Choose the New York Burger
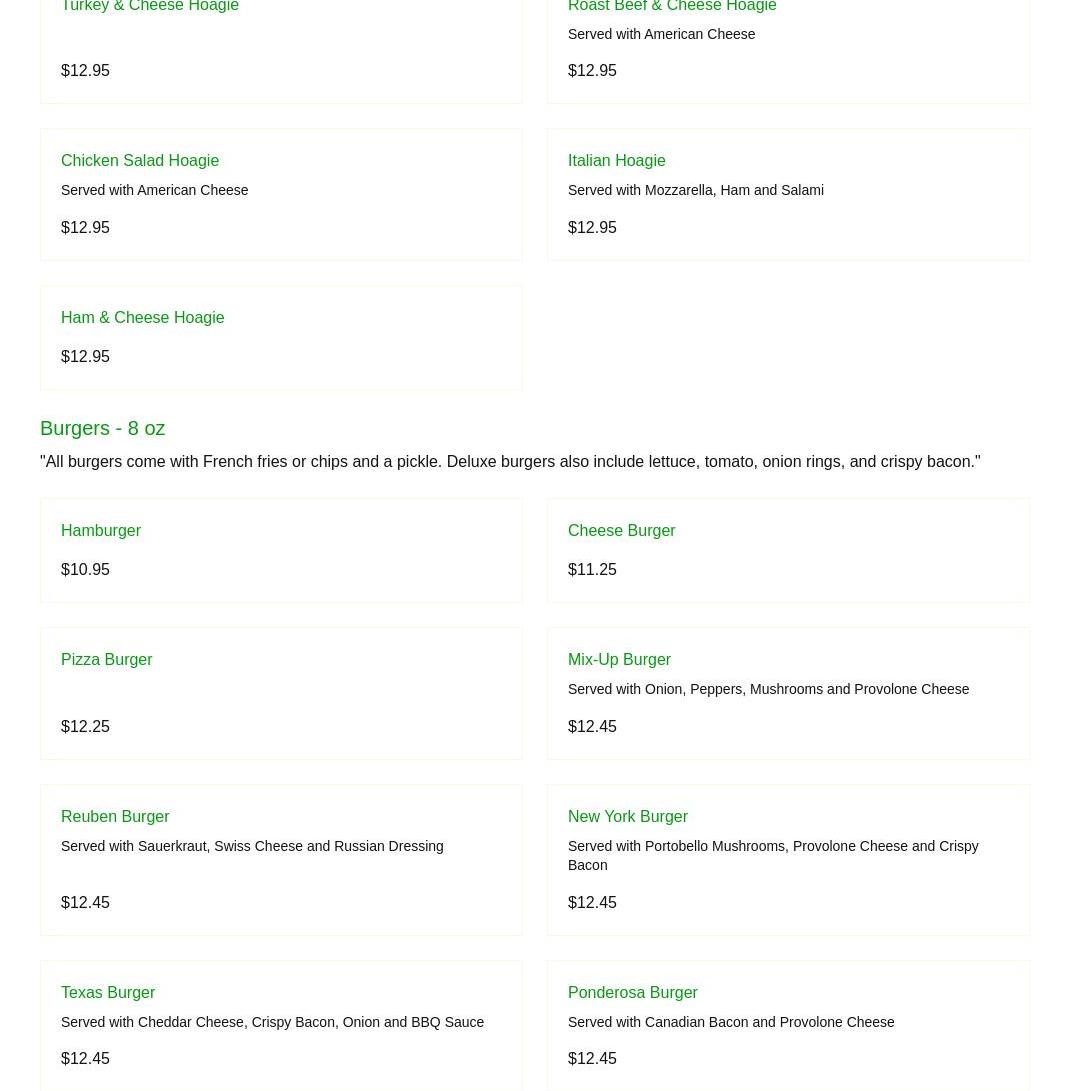 [627, 816]
